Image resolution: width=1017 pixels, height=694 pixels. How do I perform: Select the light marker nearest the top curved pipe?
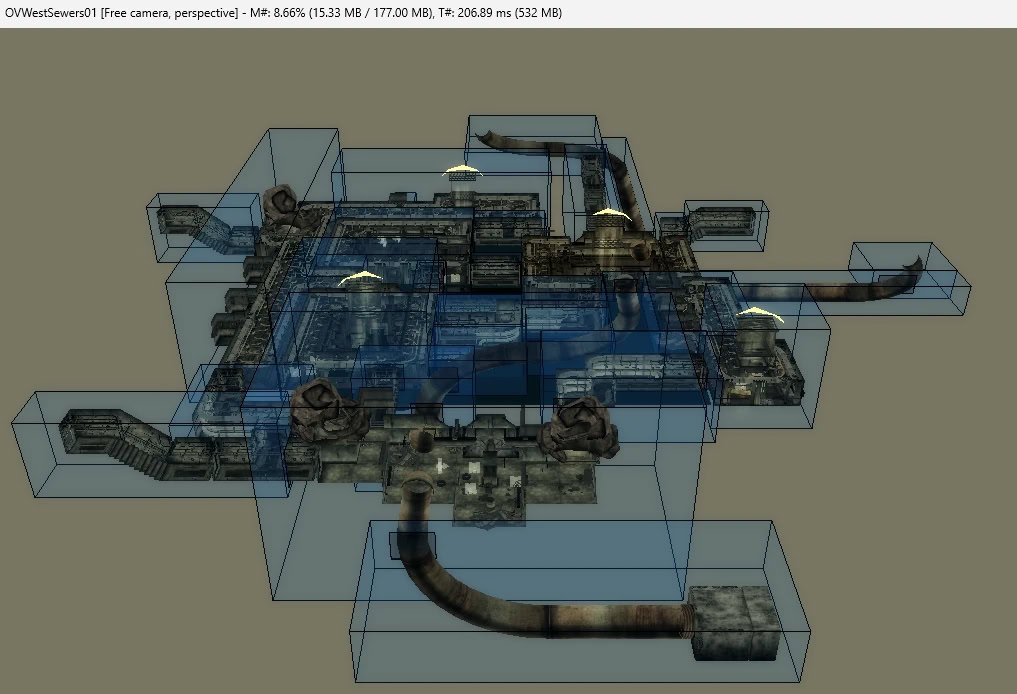(x=608, y=214)
